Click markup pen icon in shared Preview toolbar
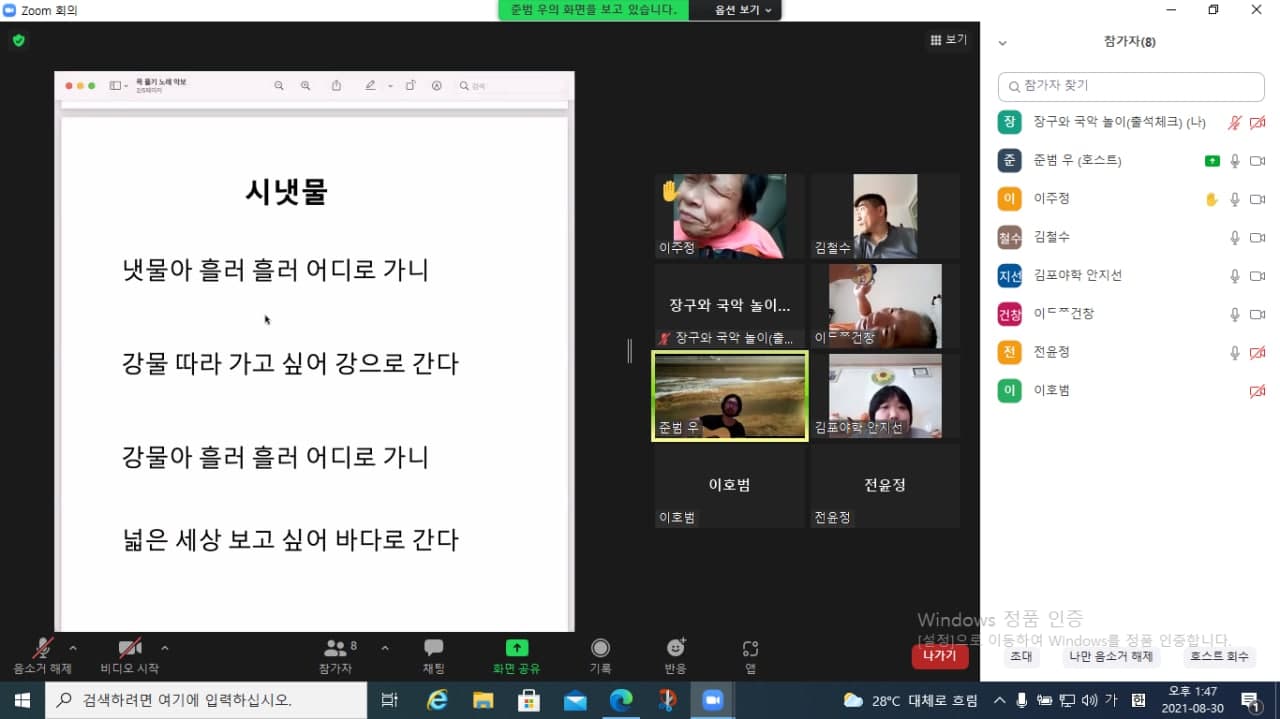1280x719 pixels. 370,86
